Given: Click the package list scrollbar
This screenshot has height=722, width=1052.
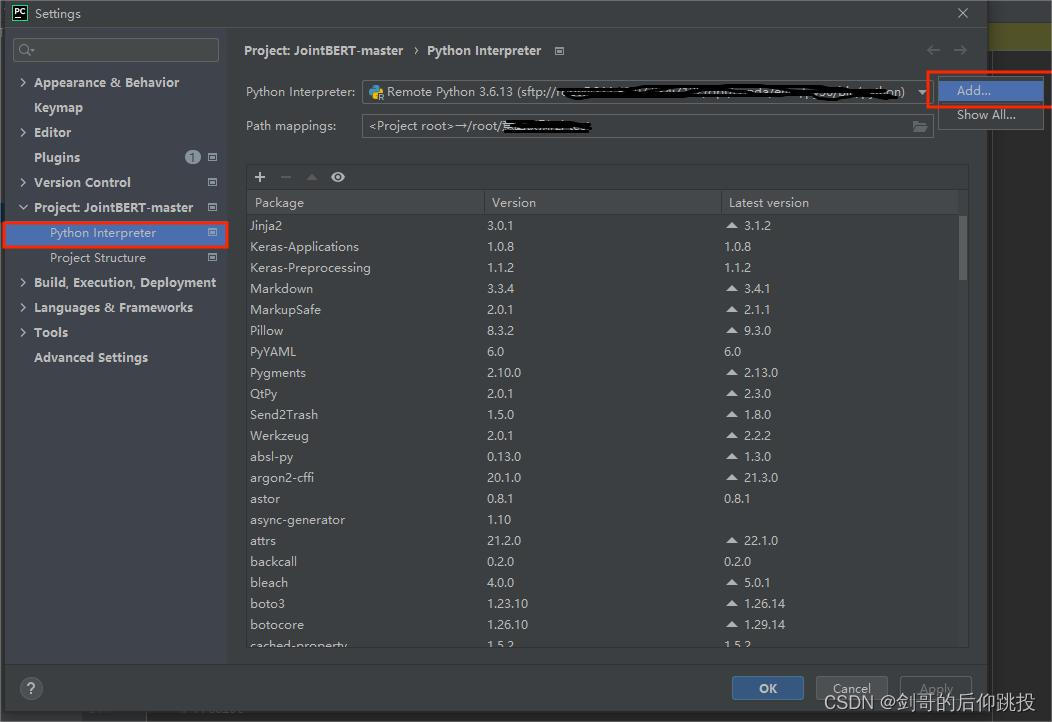Looking at the screenshot, I should [963, 247].
